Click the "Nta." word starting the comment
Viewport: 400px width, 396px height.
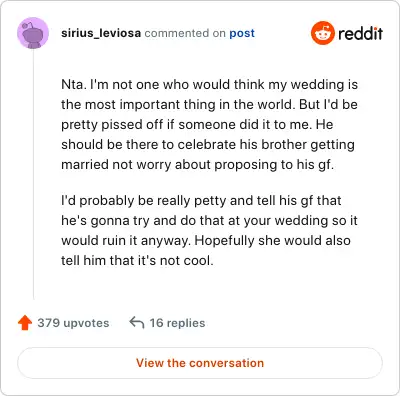coord(73,84)
